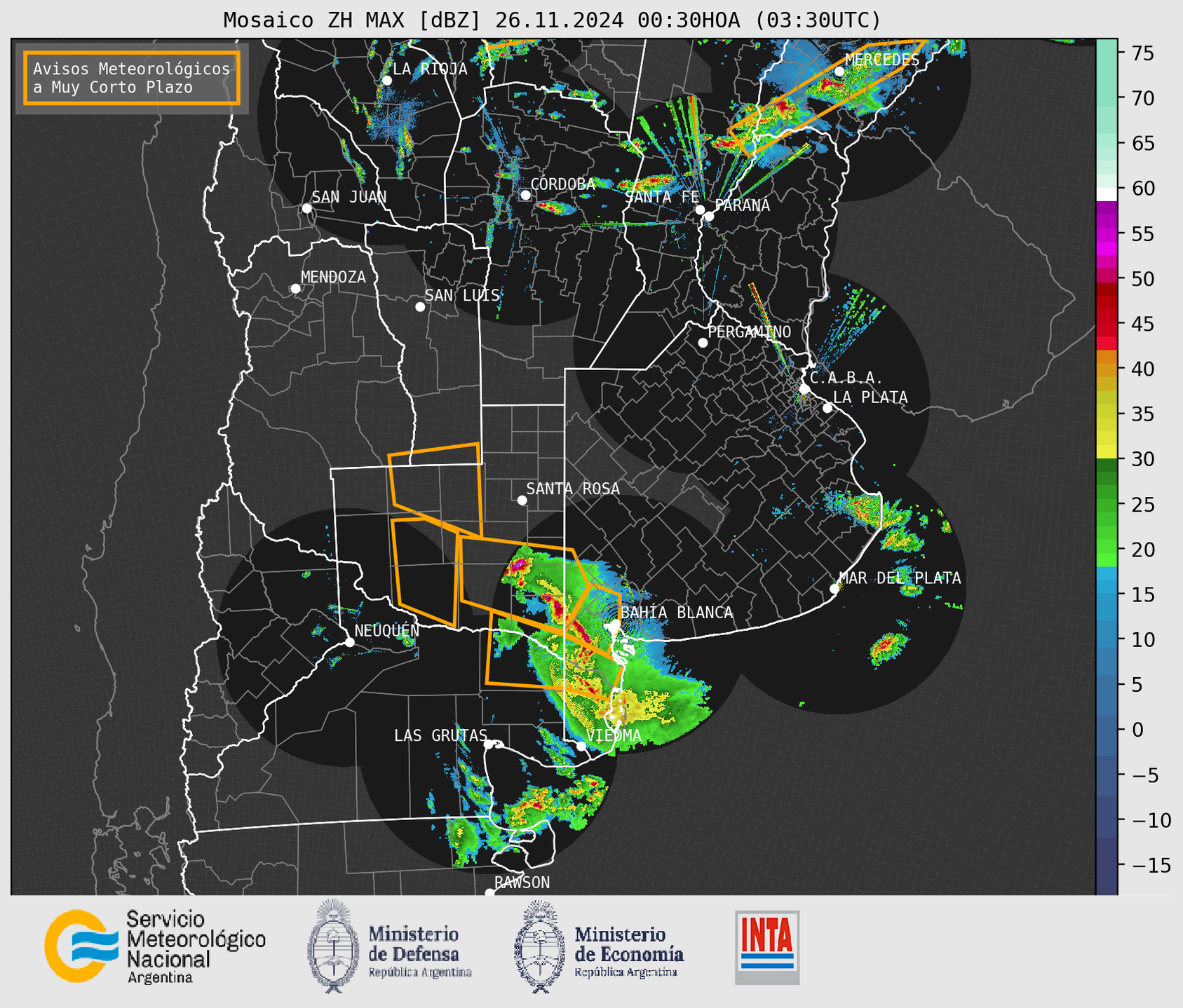Click the -15 dBZ colorbar tick label
1183x1008 pixels.
[1151, 865]
